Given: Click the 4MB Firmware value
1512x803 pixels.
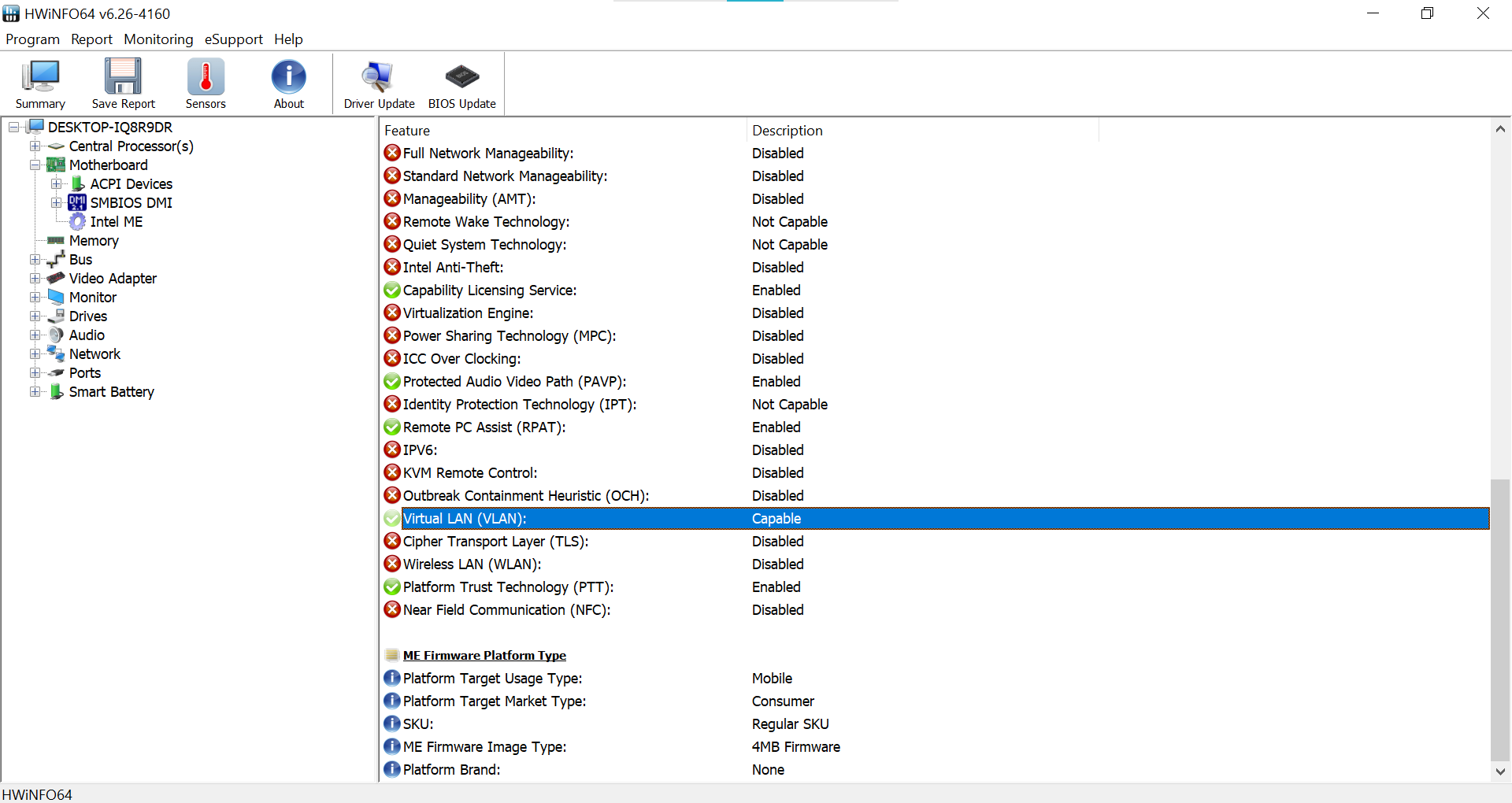Looking at the screenshot, I should click(795, 746).
